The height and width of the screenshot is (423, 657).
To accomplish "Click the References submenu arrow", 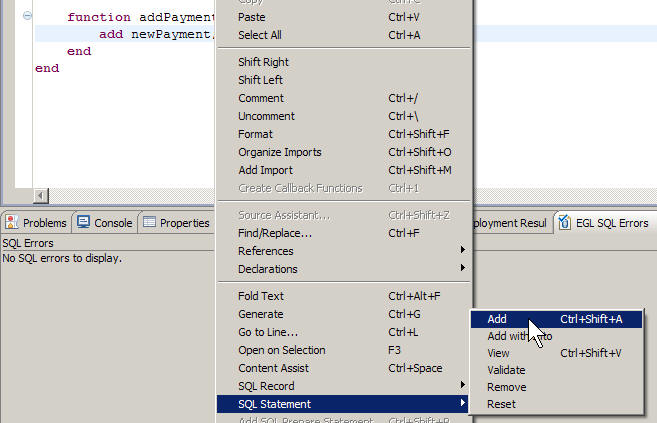I will 463,250.
